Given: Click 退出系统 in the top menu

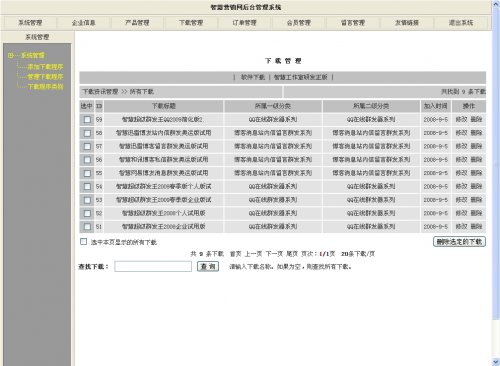Looking at the screenshot, I should click(x=461, y=23).
